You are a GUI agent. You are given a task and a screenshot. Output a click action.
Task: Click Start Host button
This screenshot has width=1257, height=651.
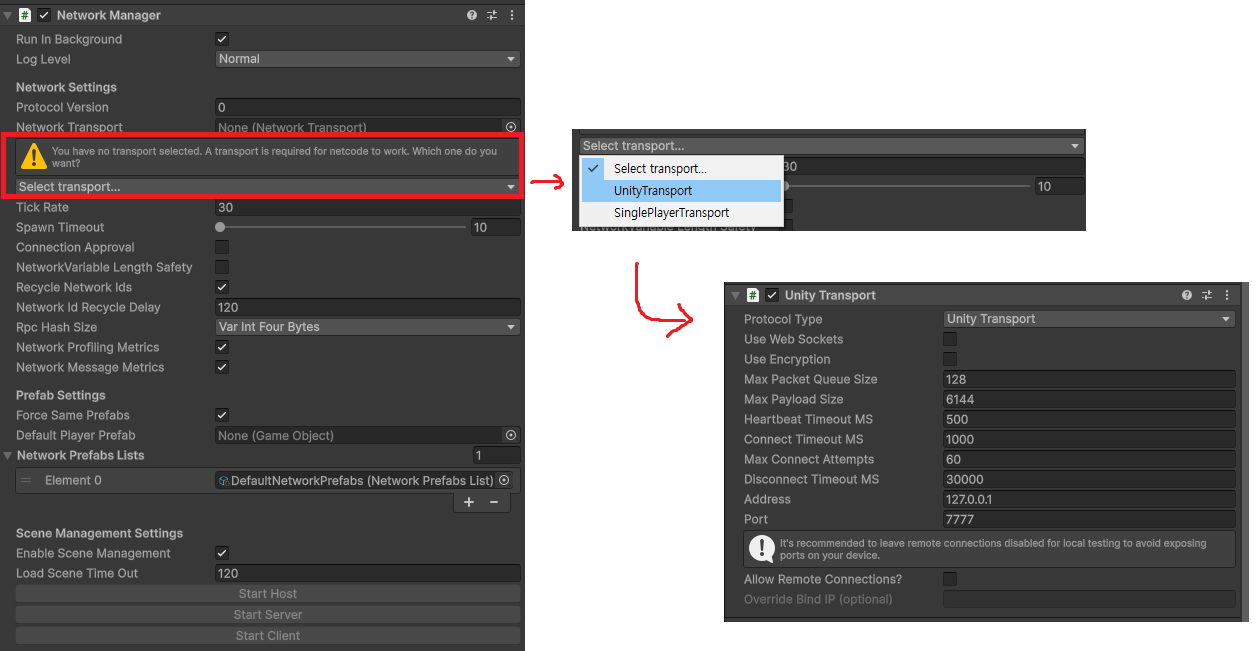[268, 594]
